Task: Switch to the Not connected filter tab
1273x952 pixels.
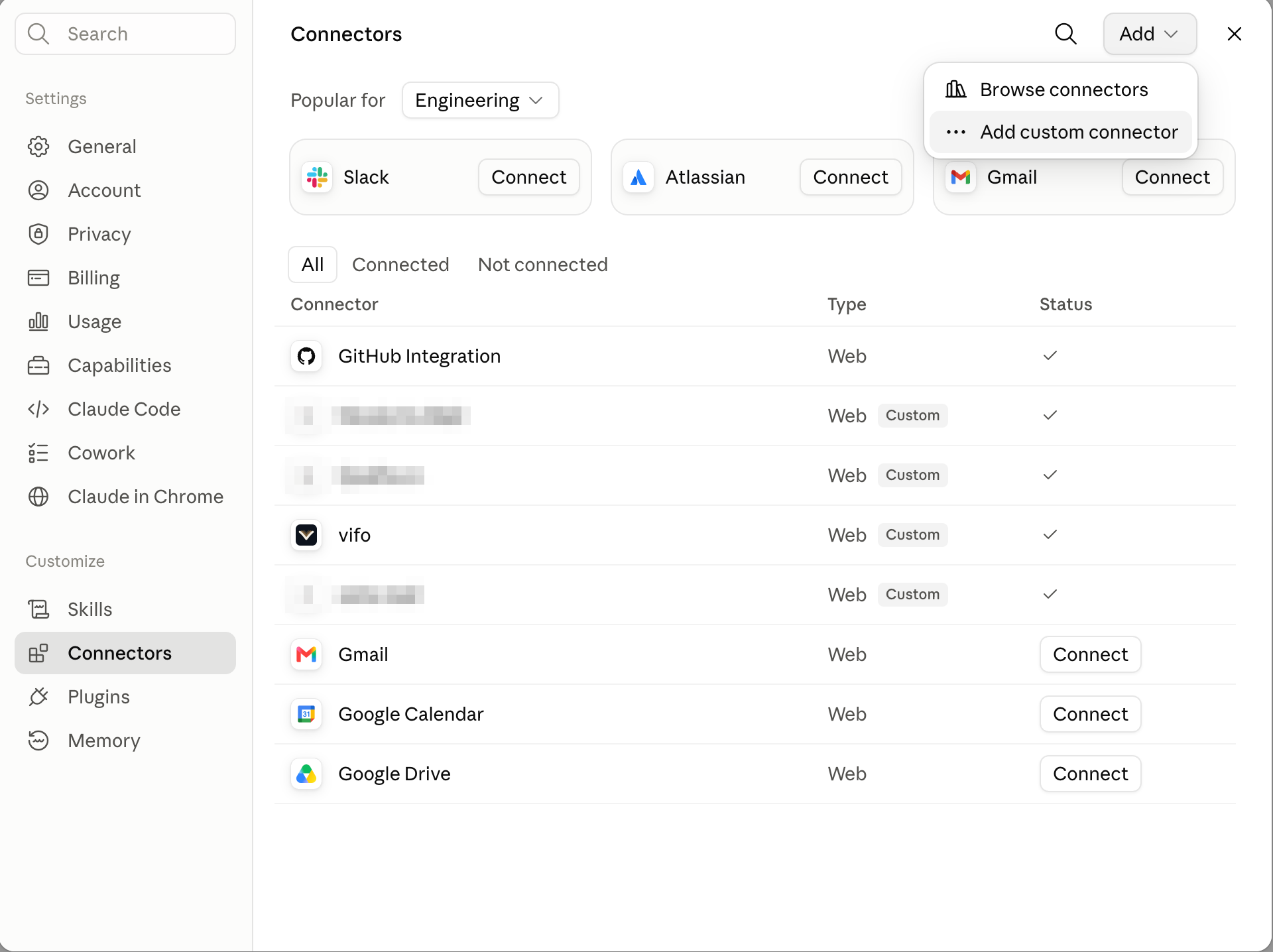Action: coord(542,265)
